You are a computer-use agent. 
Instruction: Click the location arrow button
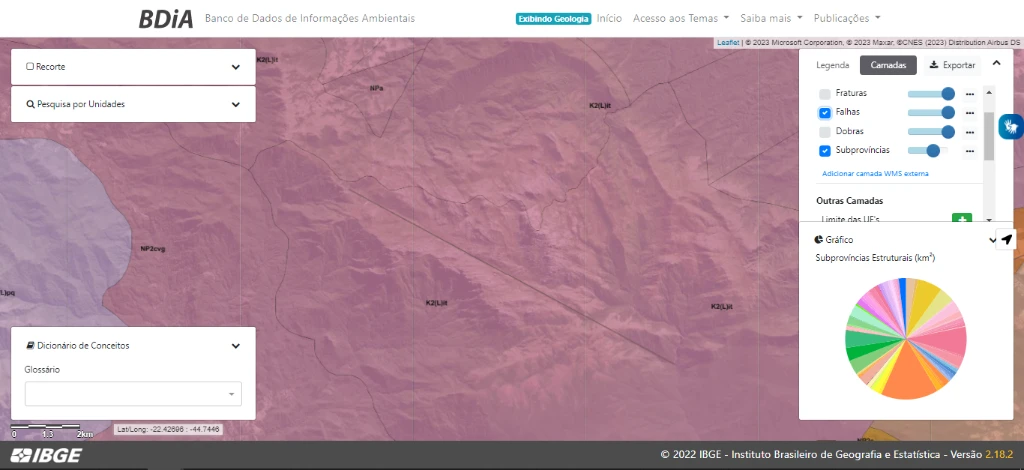[x=1006, y=240]
